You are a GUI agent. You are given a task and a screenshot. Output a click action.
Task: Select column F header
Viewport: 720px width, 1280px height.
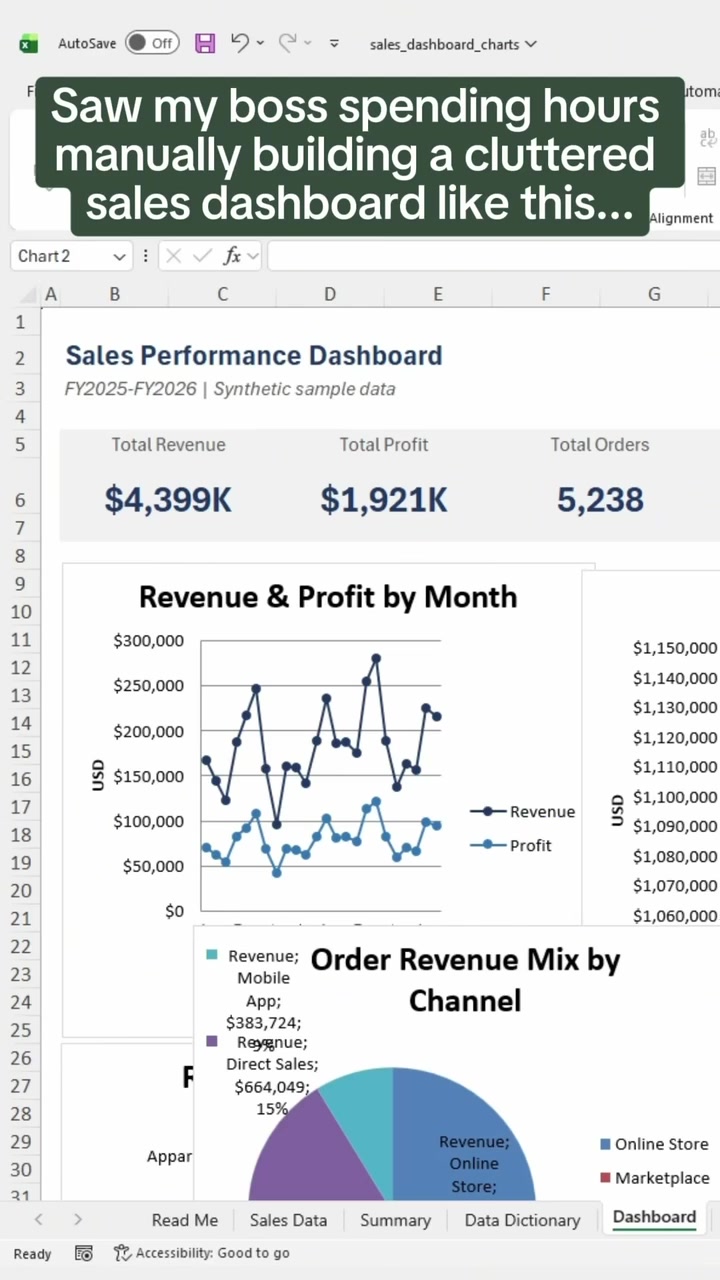pyautogui.click(x=546, y=294)
